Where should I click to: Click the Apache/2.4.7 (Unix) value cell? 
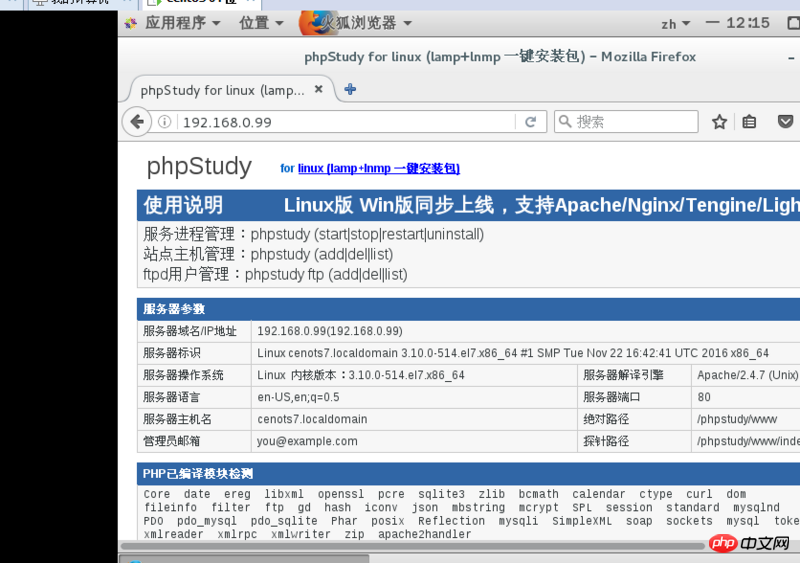[747, 375]
